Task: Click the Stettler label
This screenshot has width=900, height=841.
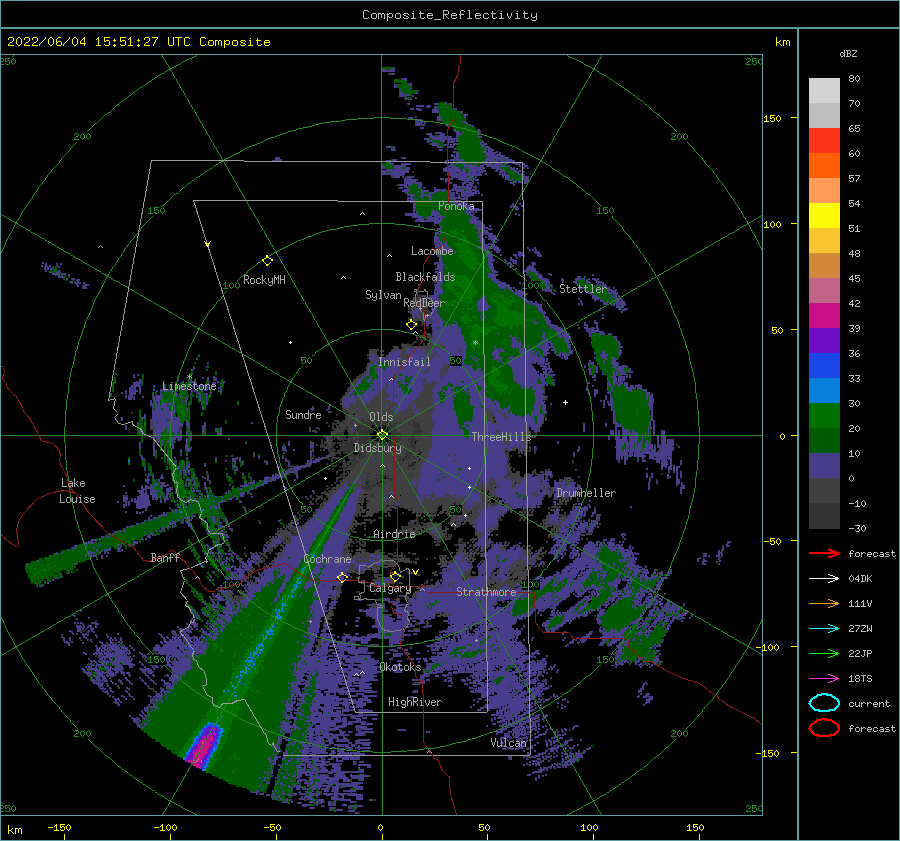Action: tap(583, 289)
